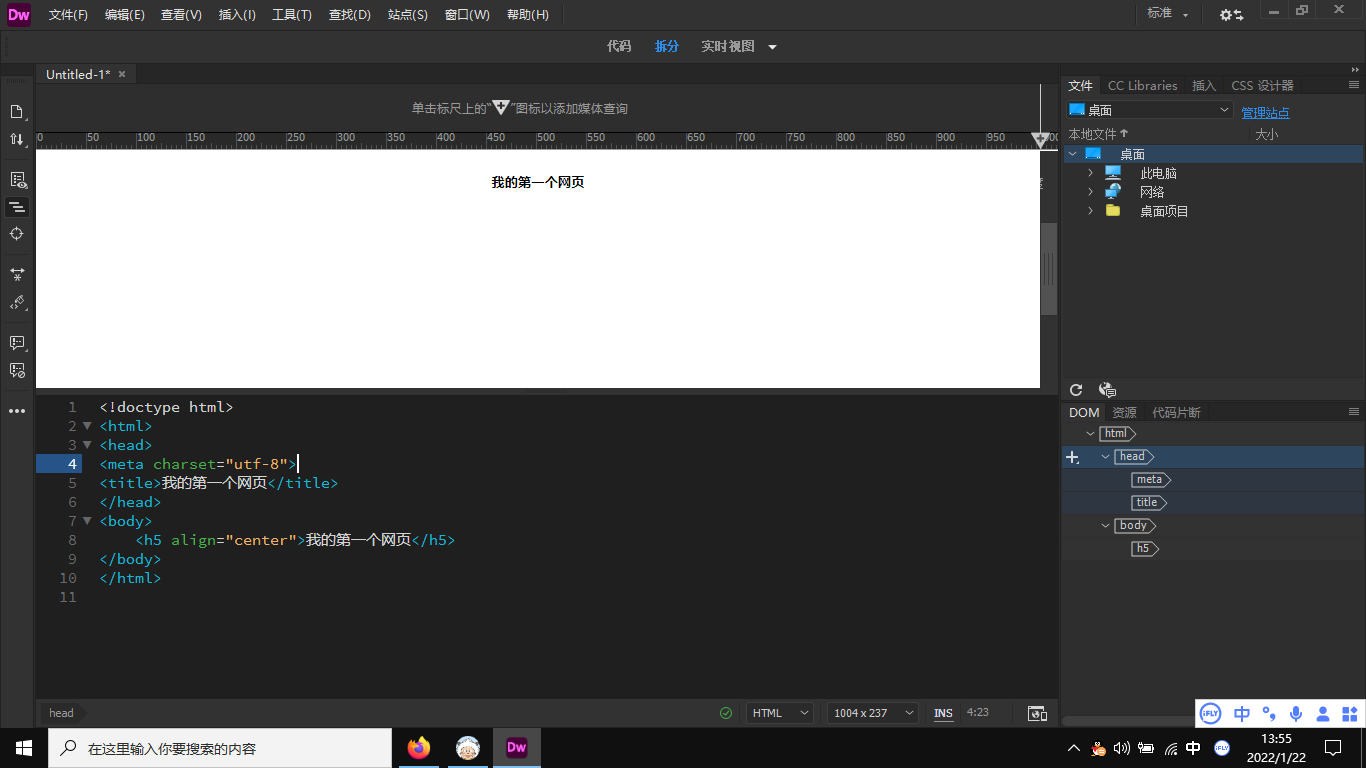Open the 桌面 site dropdown
The image size is (1366, 768).
tap(1150, 110)
